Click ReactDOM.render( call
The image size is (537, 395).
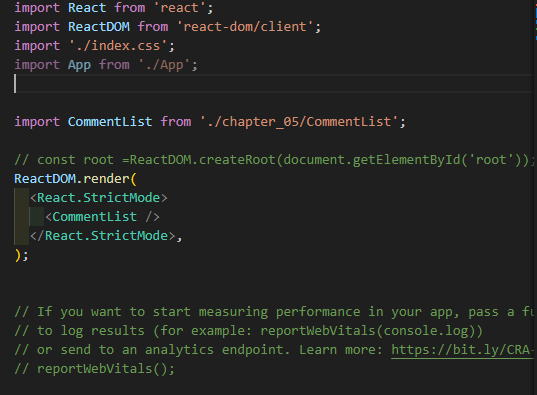click(75, 179)
